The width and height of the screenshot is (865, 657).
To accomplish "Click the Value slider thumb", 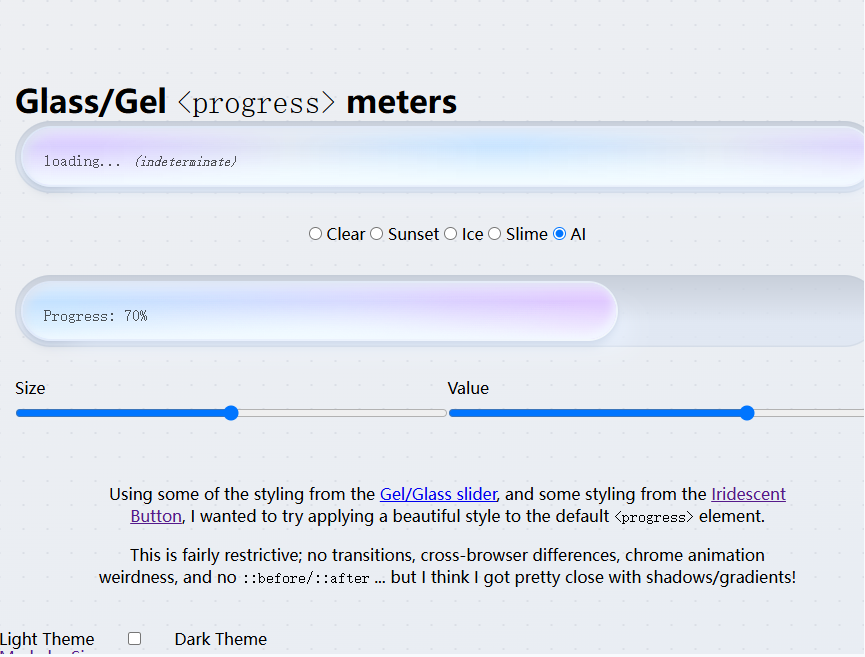I will 747,413.
